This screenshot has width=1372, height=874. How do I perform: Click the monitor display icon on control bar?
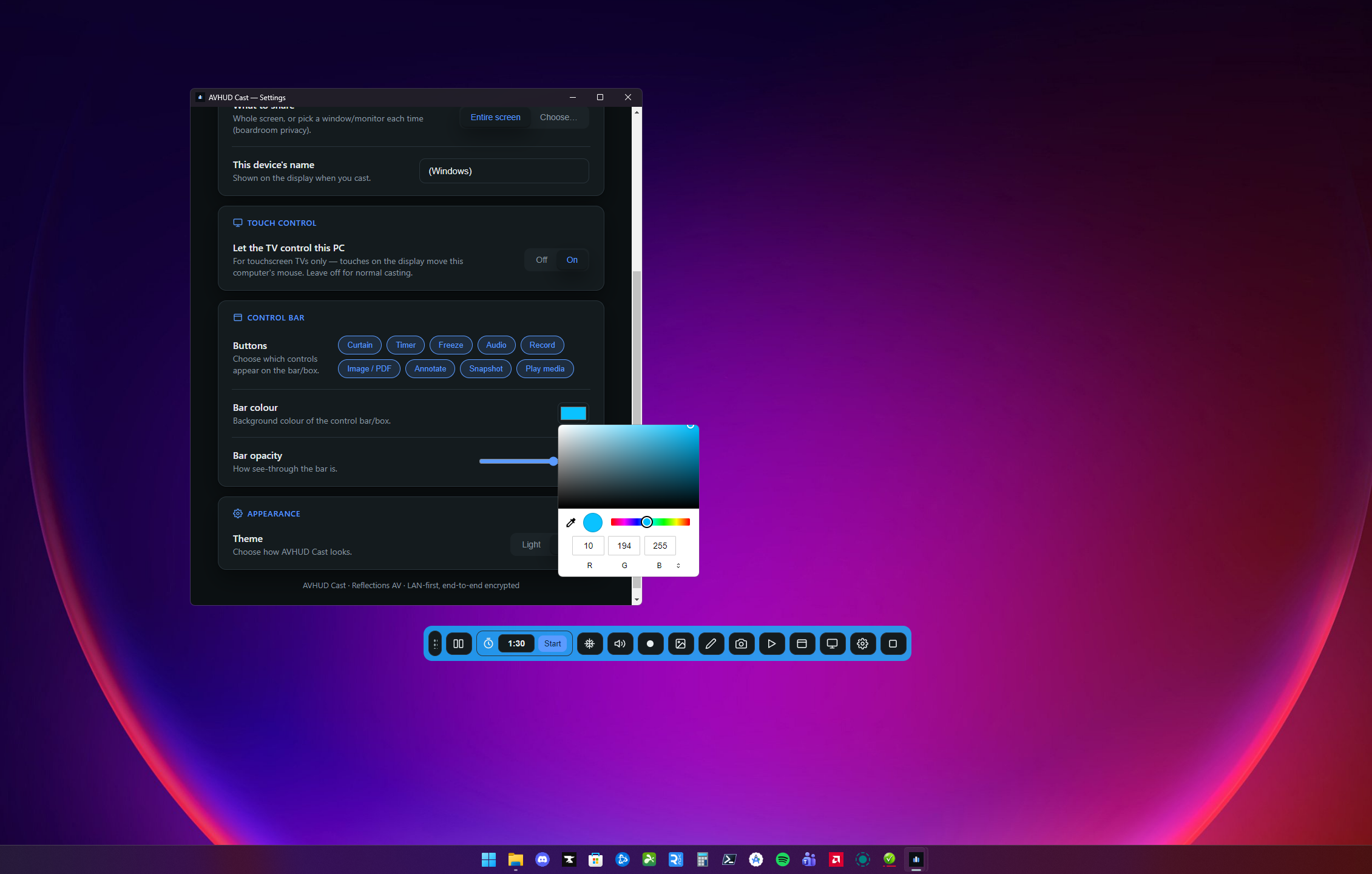coord(832,643)
